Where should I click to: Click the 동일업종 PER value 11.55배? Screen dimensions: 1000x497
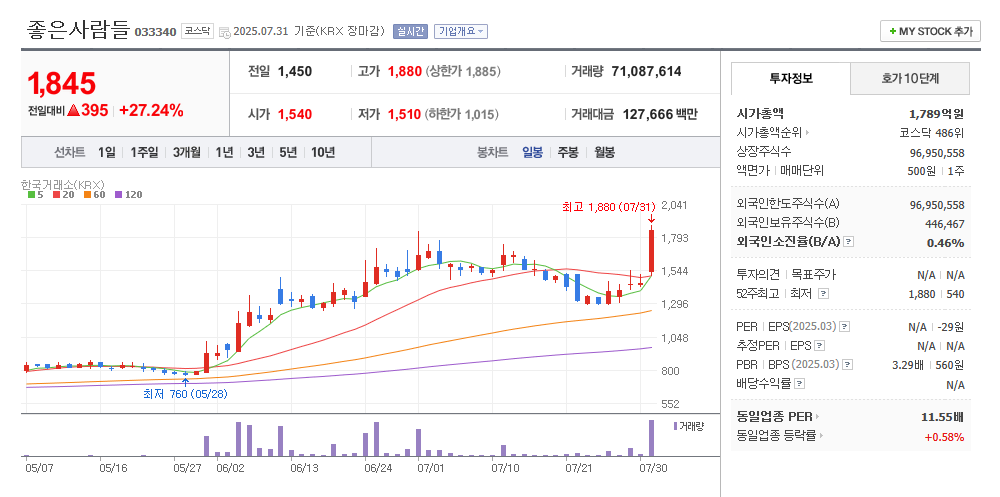coord(943,417)
